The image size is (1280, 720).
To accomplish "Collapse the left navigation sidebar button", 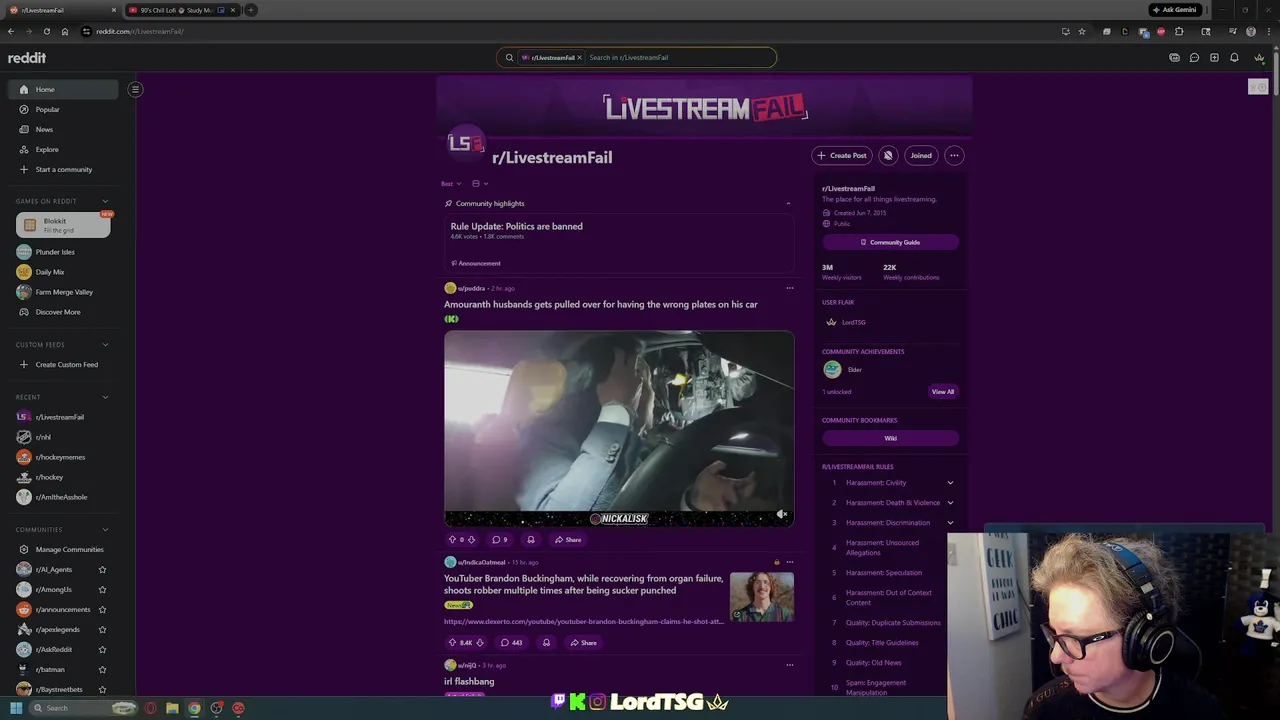I will pyautogui.click(x=135, y=89).
